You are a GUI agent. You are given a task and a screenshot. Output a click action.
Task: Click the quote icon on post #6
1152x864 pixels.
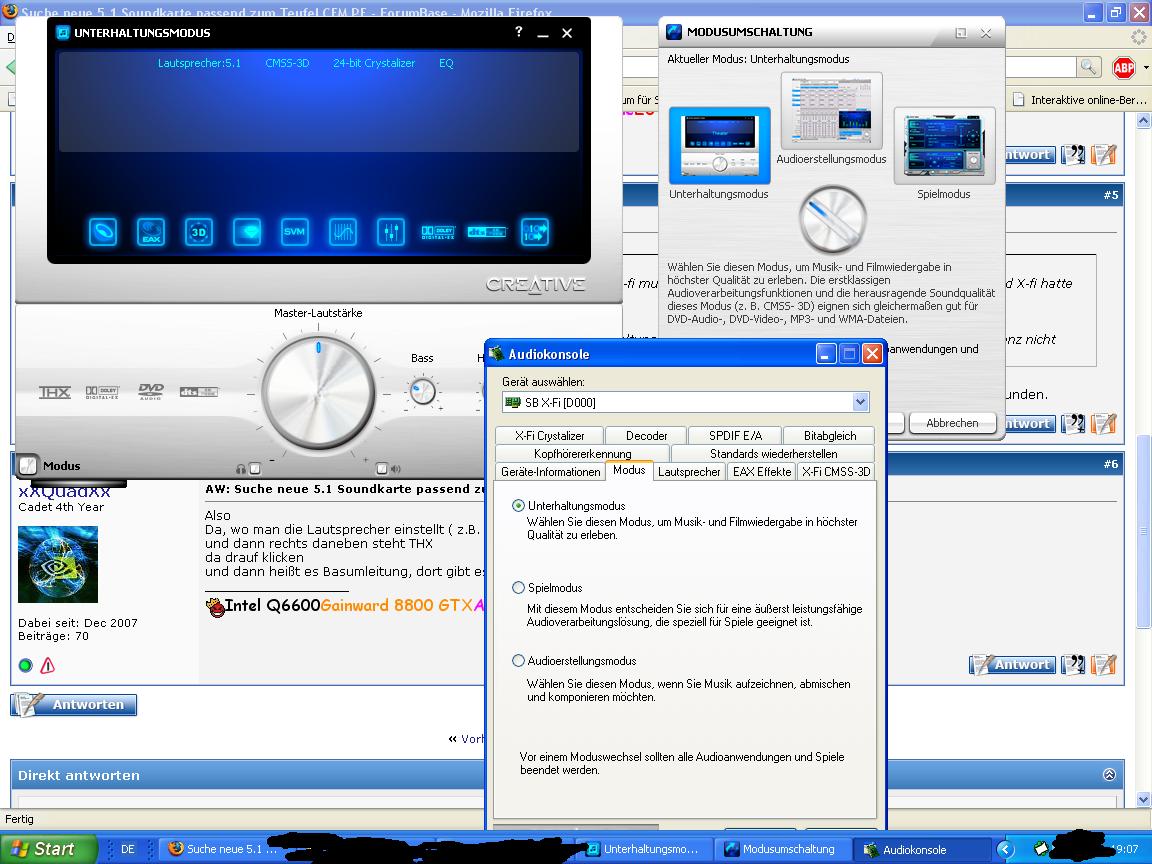[x=1073, y=665]
